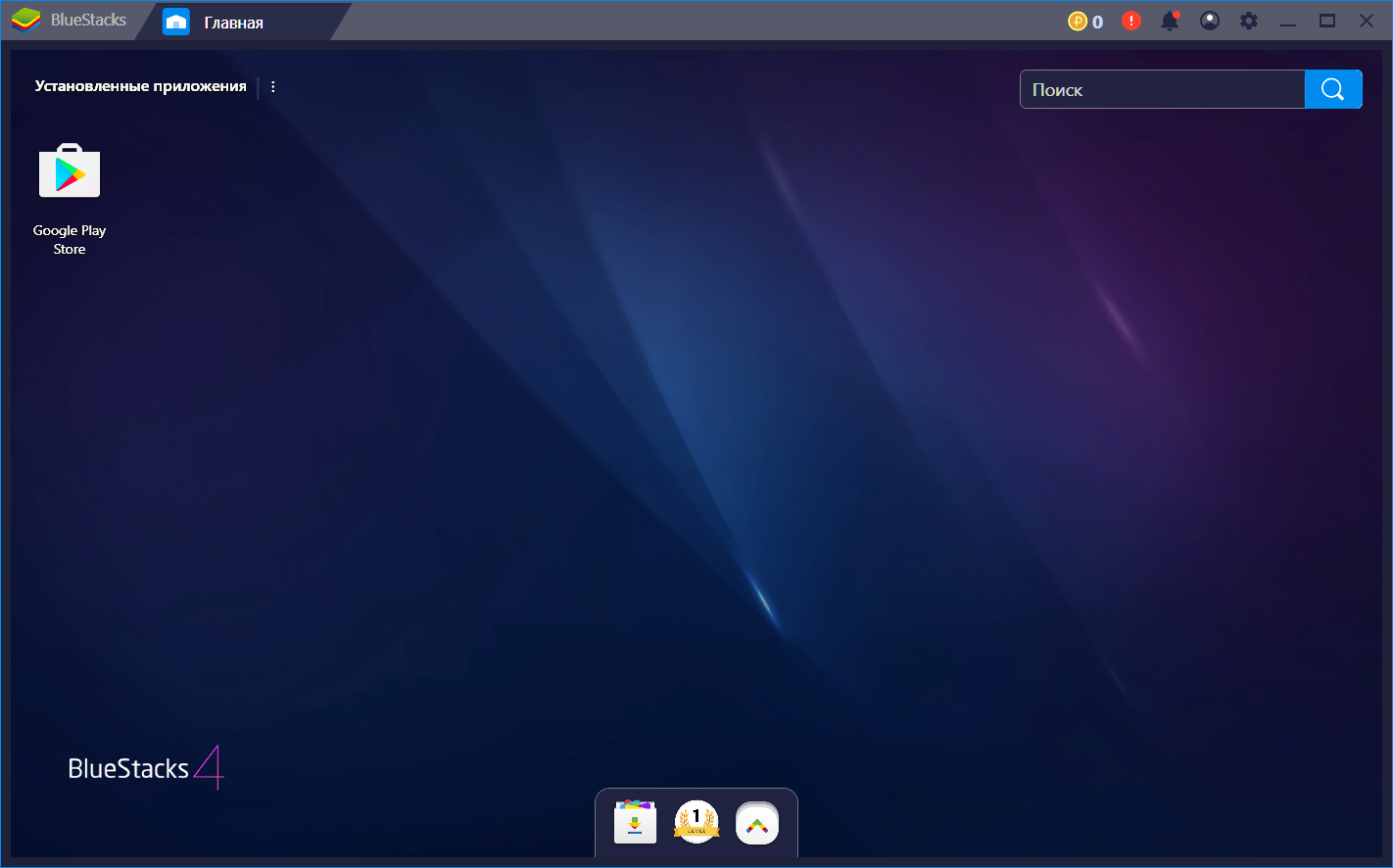
Task: Click the blue search magnifier button
Action: click(x=1333, y=89)
